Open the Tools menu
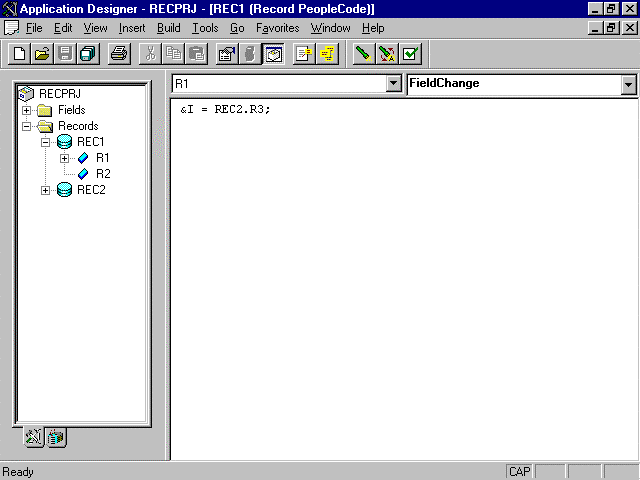The width and height of the screenshot is (640, 480). point(205,28)
